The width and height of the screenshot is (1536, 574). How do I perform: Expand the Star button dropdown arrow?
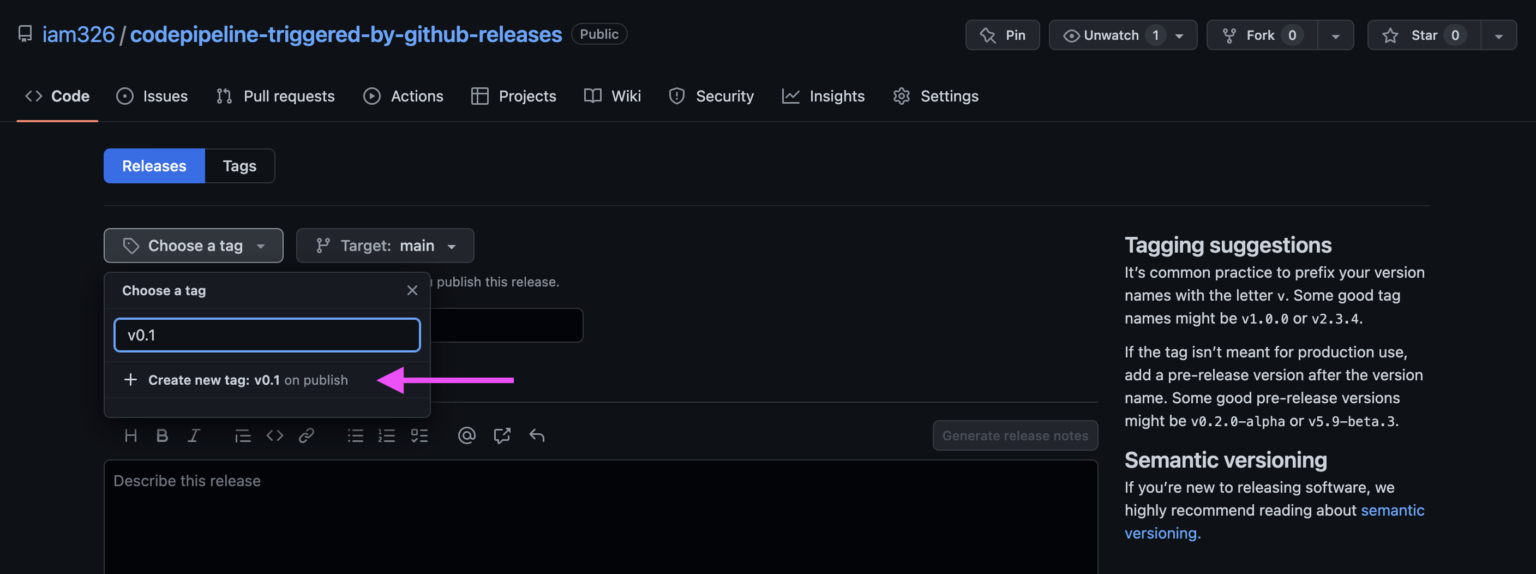coord(1498,35)
